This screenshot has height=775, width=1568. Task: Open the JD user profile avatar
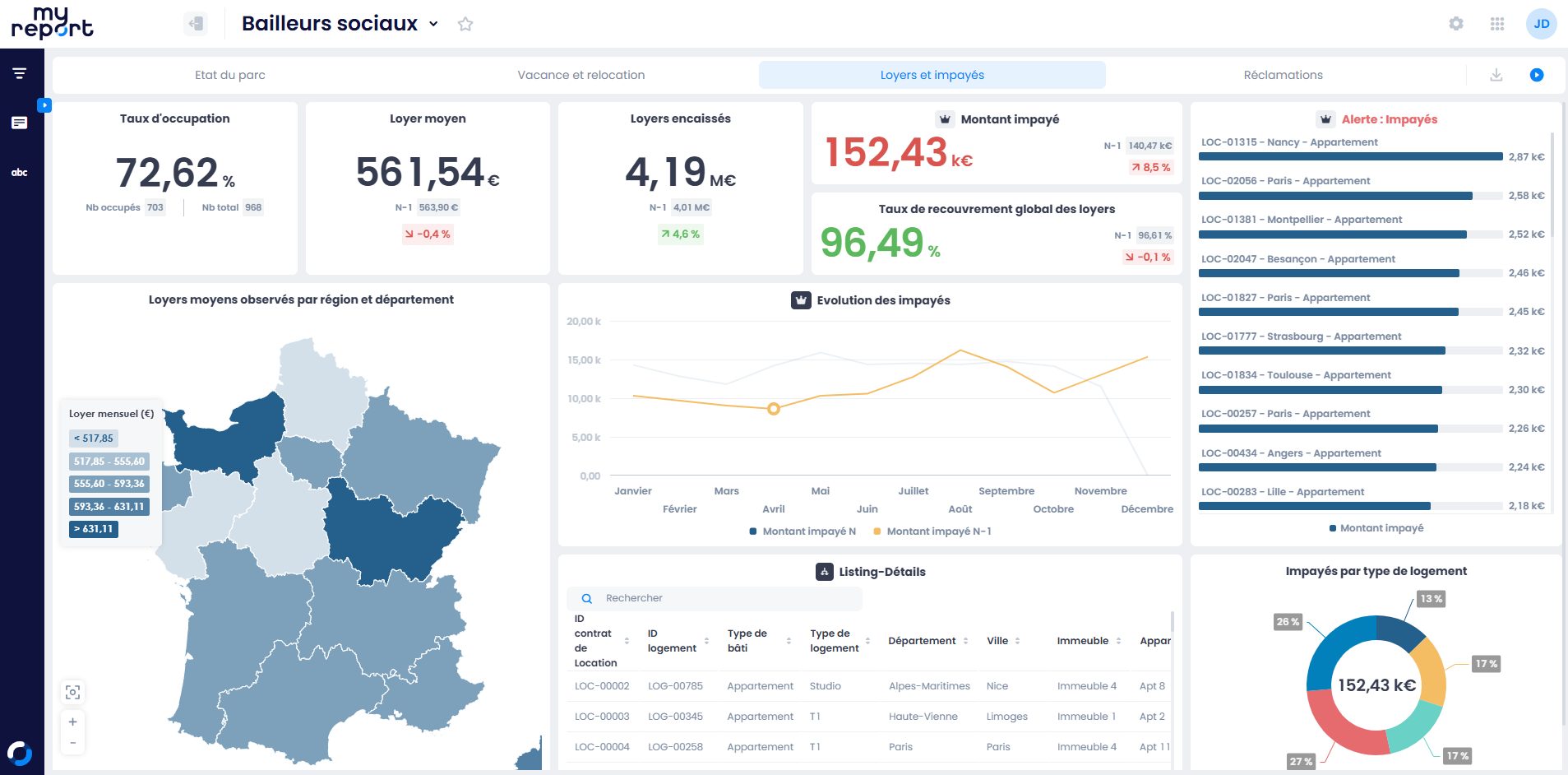(1541, 24)
